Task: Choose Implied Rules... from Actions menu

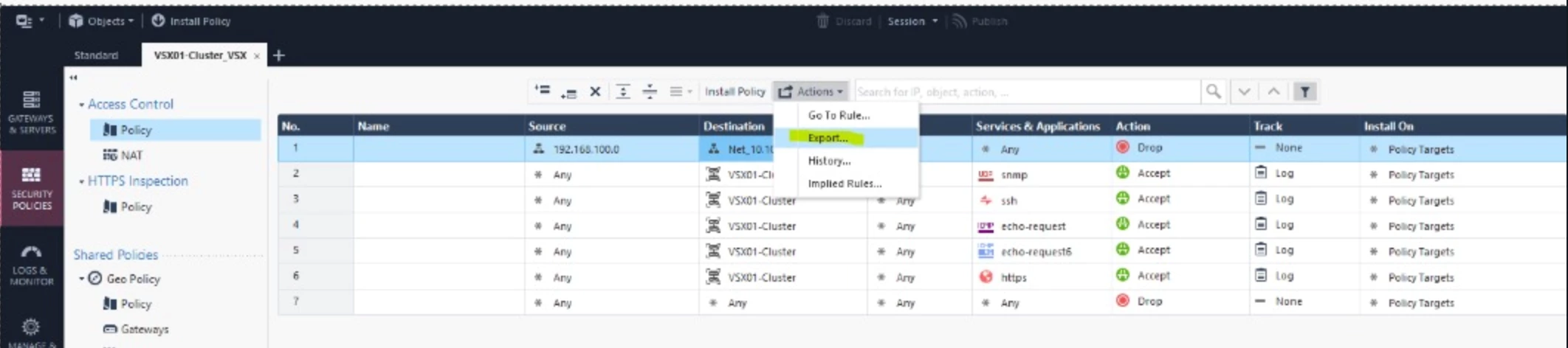Action: [x=845, y=184]
